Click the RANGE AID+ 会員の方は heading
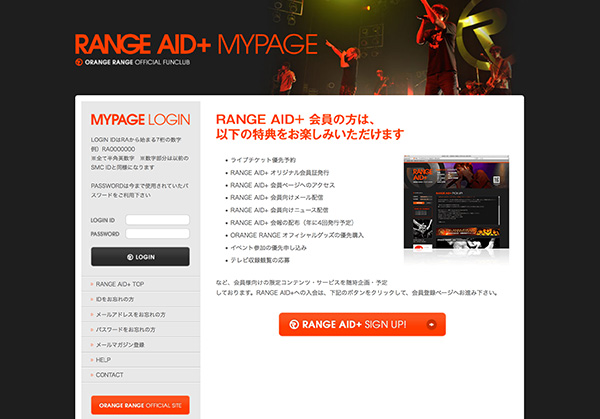This screenshot has height=419, width=600. tap(295, 119)
